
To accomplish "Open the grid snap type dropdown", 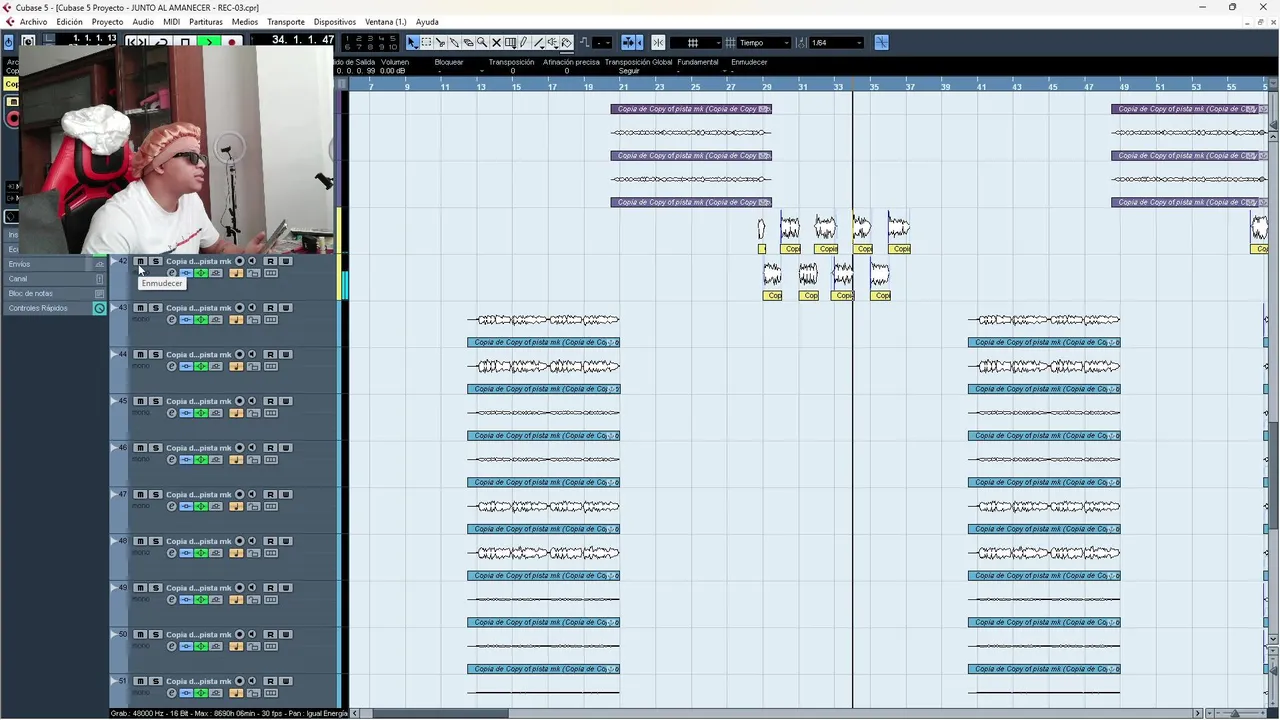I will pyautogui.click(x=695, y=43).
